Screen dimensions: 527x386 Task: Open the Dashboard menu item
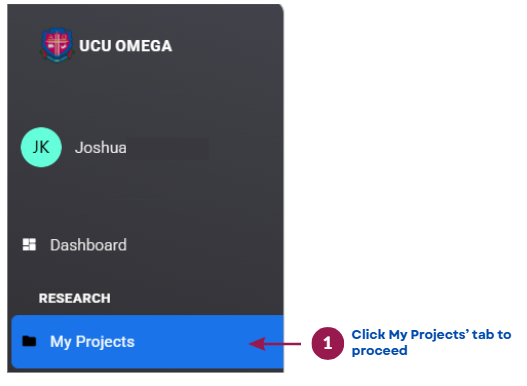coord(88,245)
